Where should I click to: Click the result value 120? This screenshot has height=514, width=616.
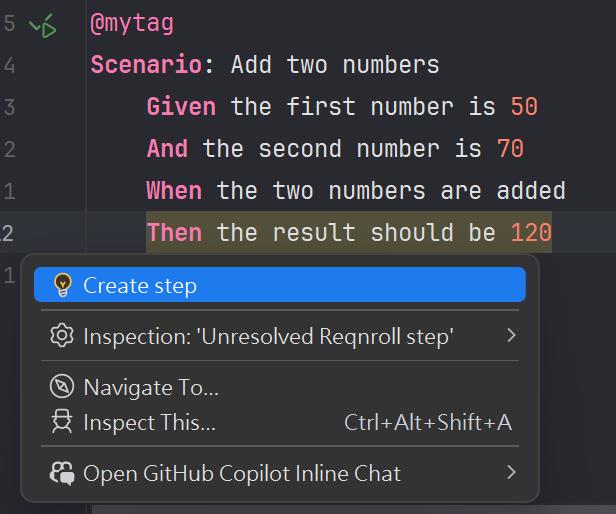click(531, 233)
